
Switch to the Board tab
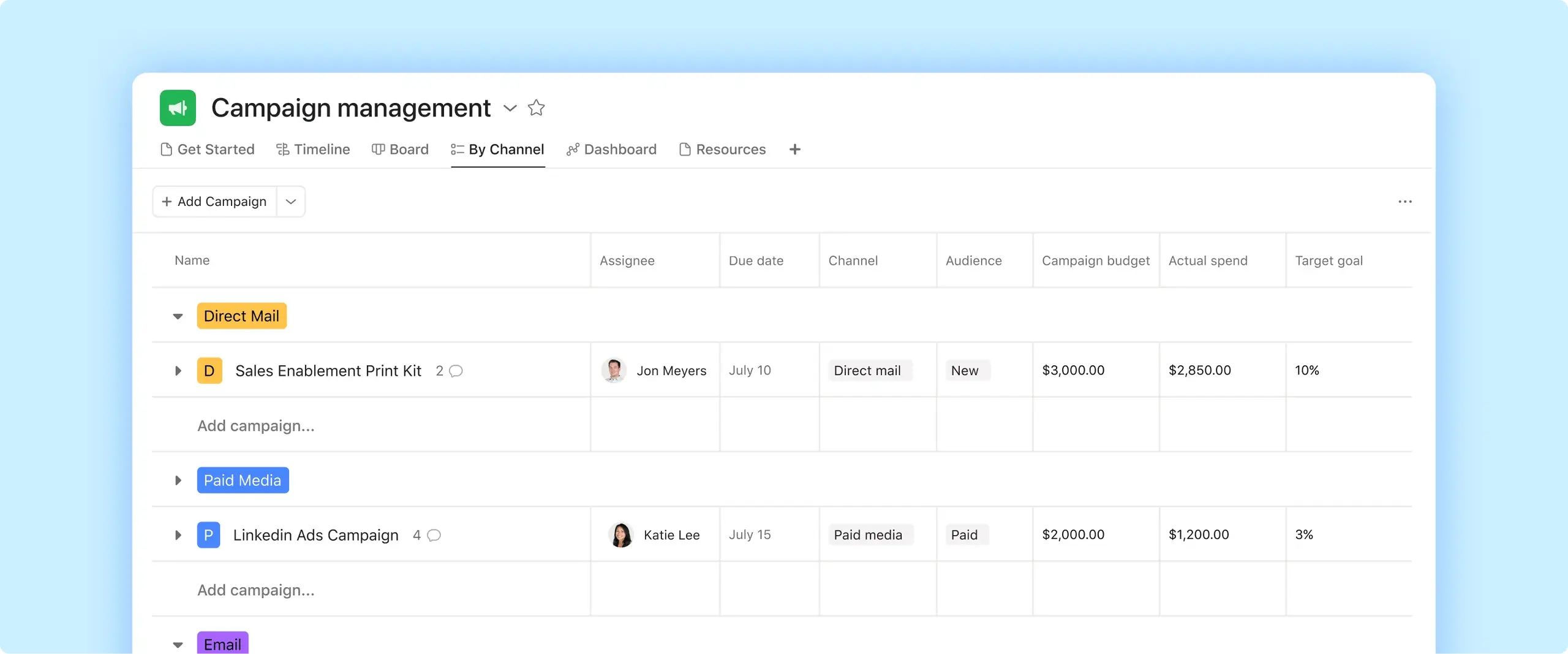(400, 150)
